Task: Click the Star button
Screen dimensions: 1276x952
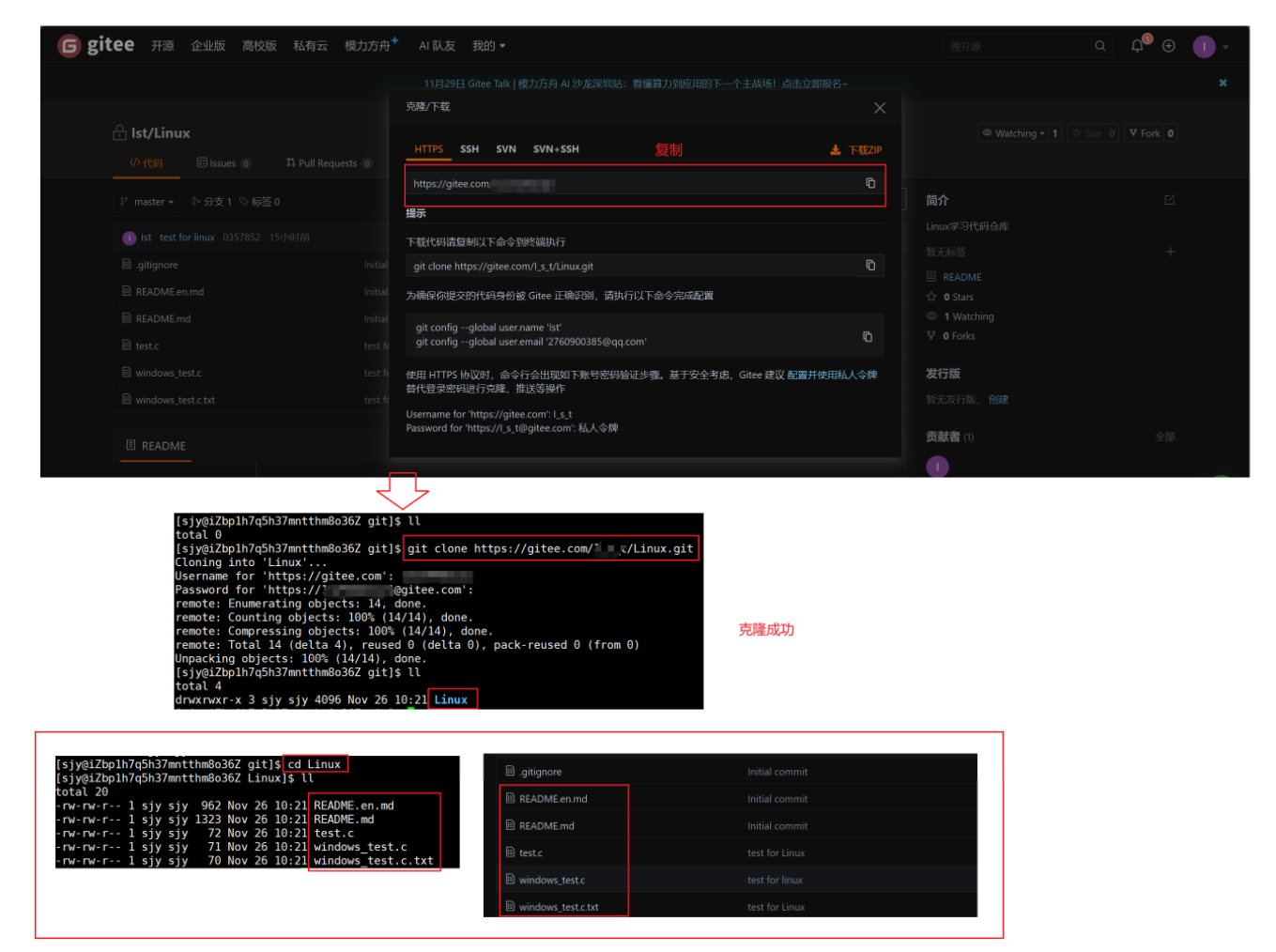Action: (1087, 133)
